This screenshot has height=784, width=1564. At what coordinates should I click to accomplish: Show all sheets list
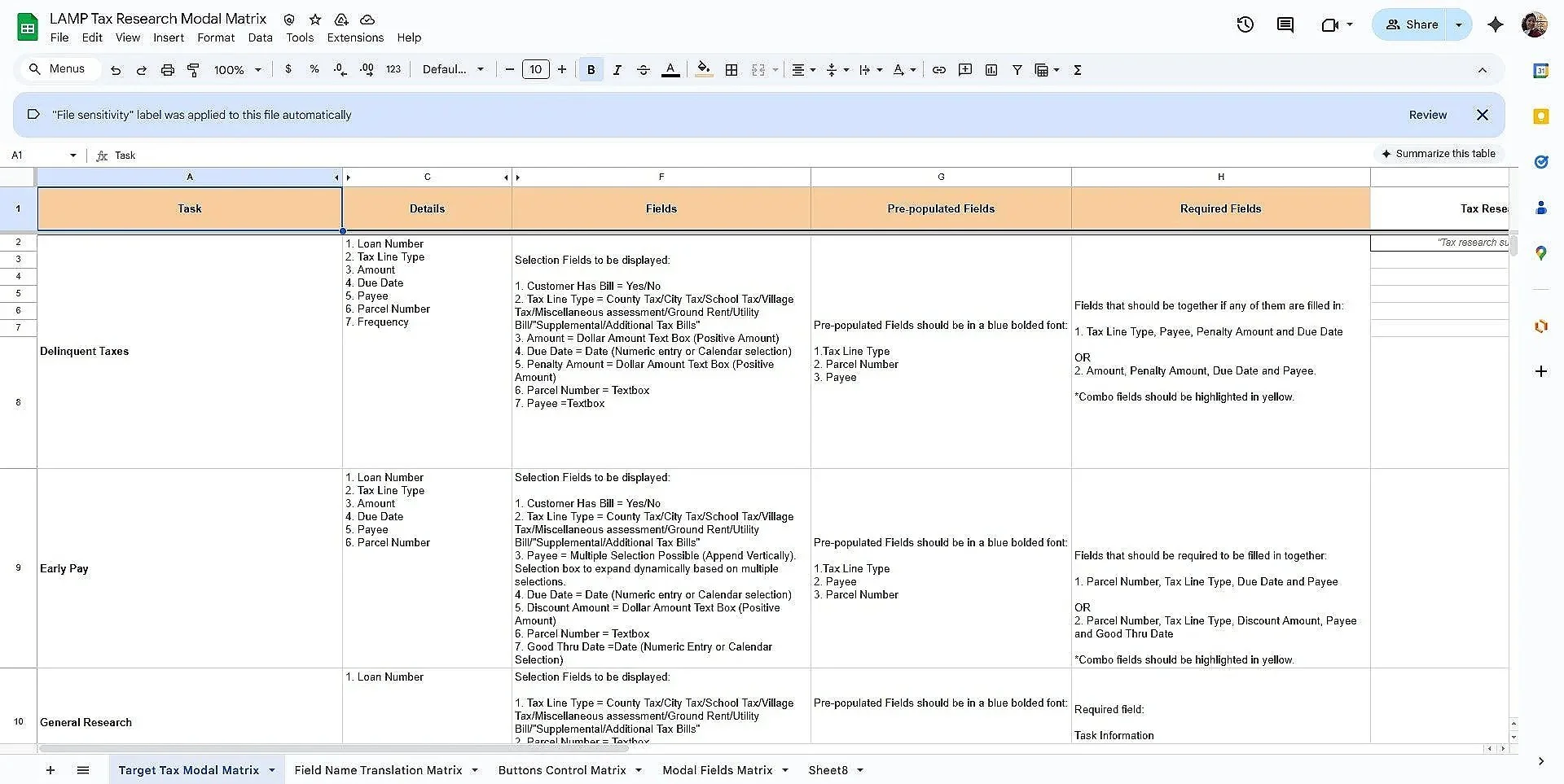point(83,770)
